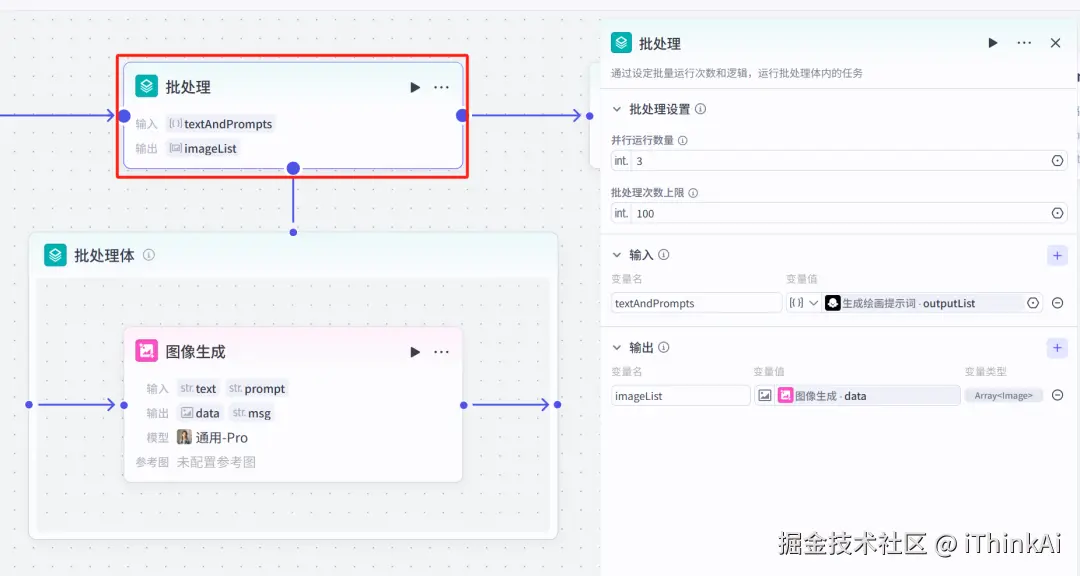Screen dimensions: 1080x576
Task: Collapse the 输出 section
Action: tap(617, 347)
